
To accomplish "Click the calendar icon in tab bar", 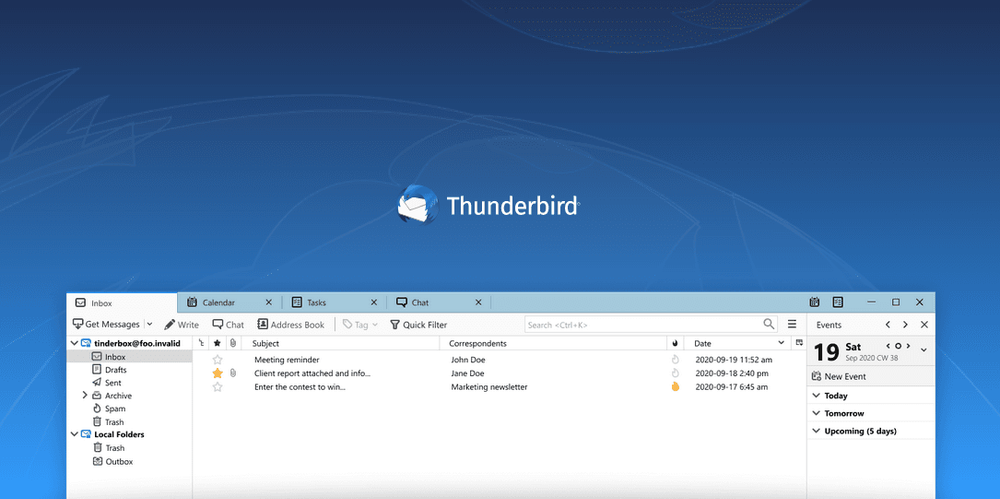I will (816, 302).
